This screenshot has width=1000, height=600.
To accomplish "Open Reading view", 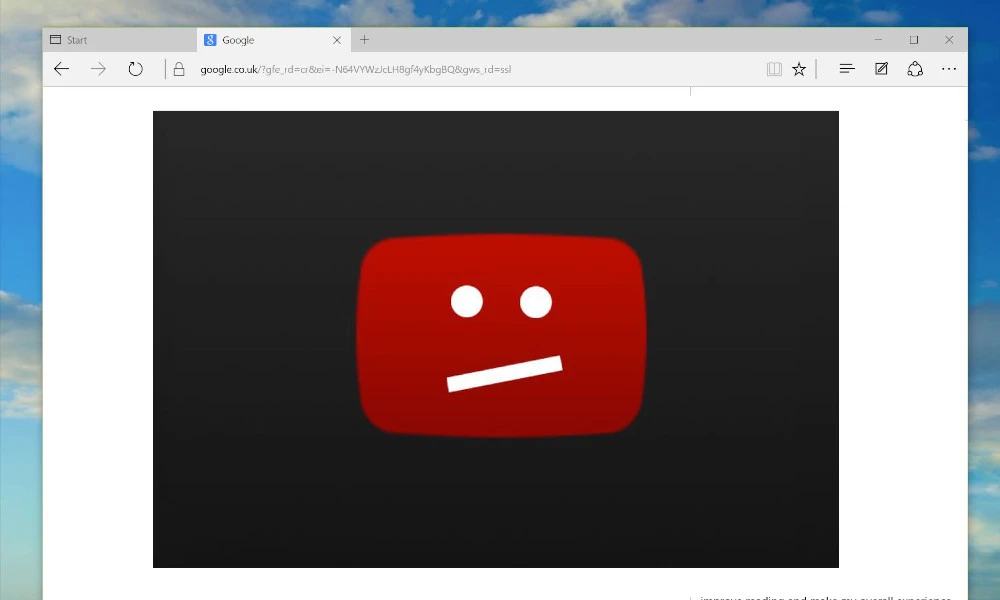I will (774, 68).
